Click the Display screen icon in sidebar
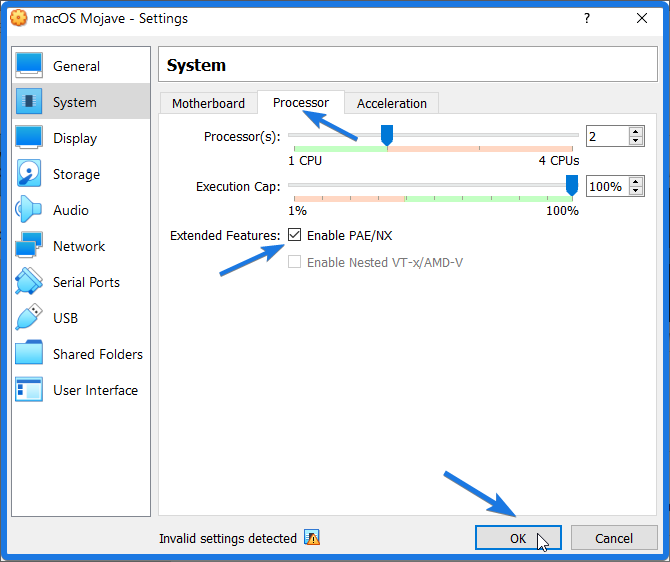This screenshot has width=670, height=562. [29, 137]
